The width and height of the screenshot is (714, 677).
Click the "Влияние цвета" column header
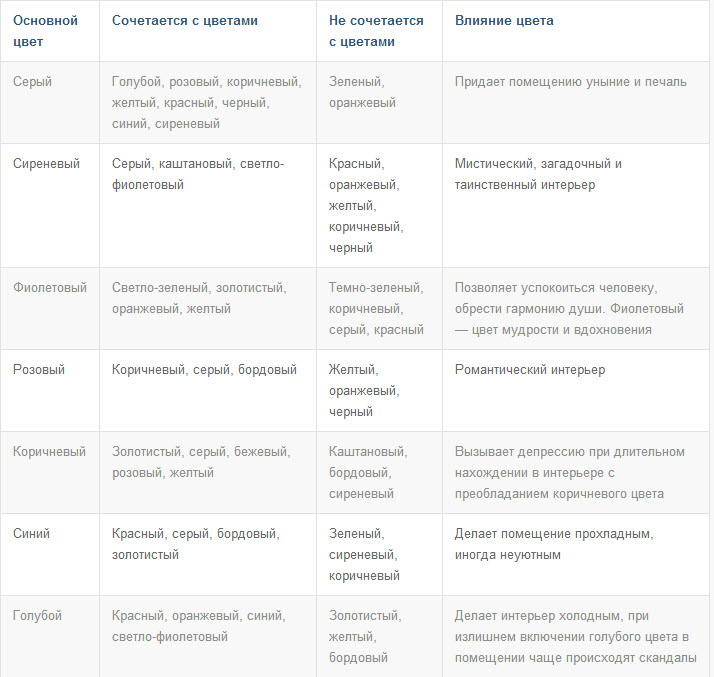pos(504,21)
